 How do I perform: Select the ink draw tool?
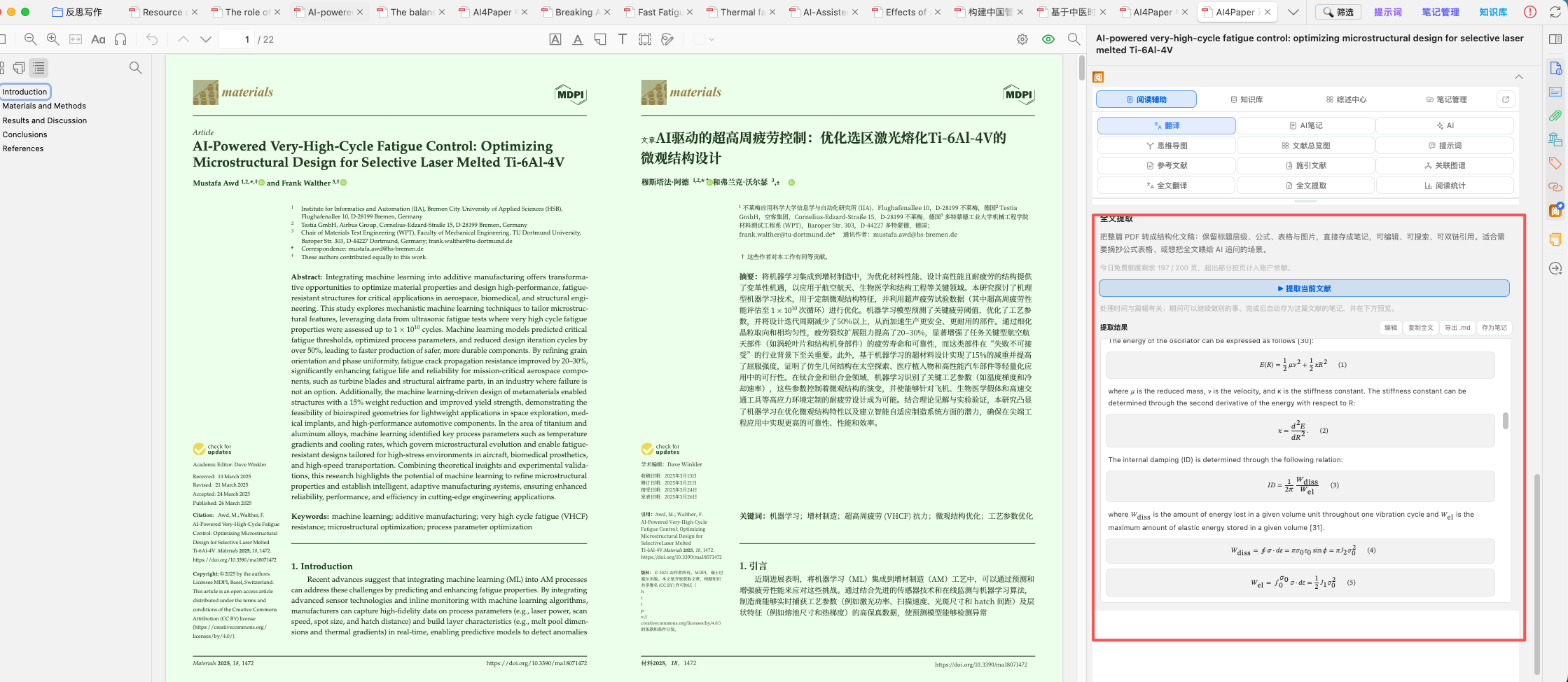667,39
